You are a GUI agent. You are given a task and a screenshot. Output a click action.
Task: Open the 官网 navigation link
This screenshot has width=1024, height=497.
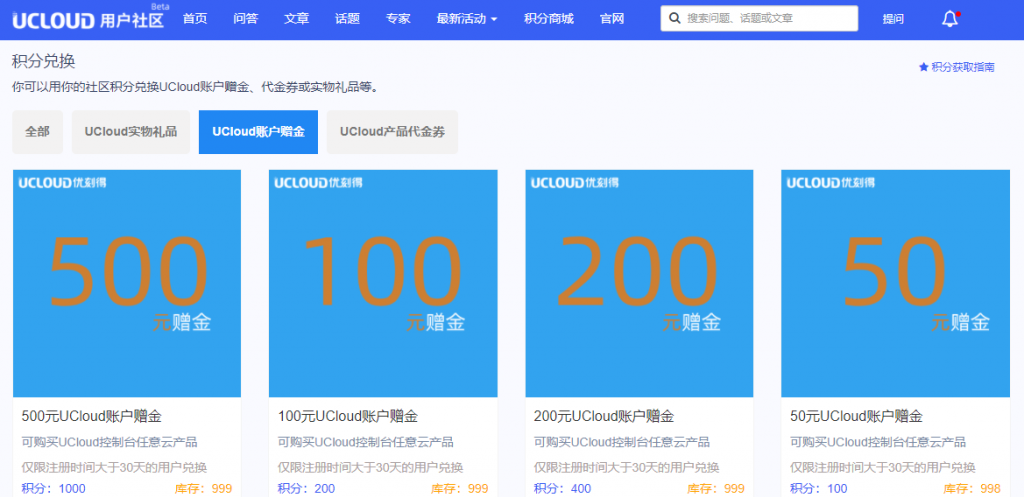[612, 19]
